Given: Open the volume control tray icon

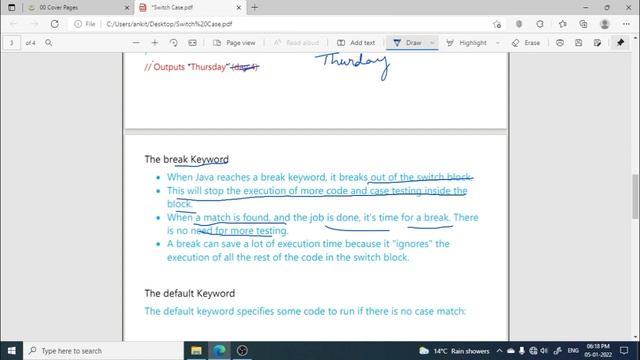Looking at the screenshot, I should click(x=544, y=351).
